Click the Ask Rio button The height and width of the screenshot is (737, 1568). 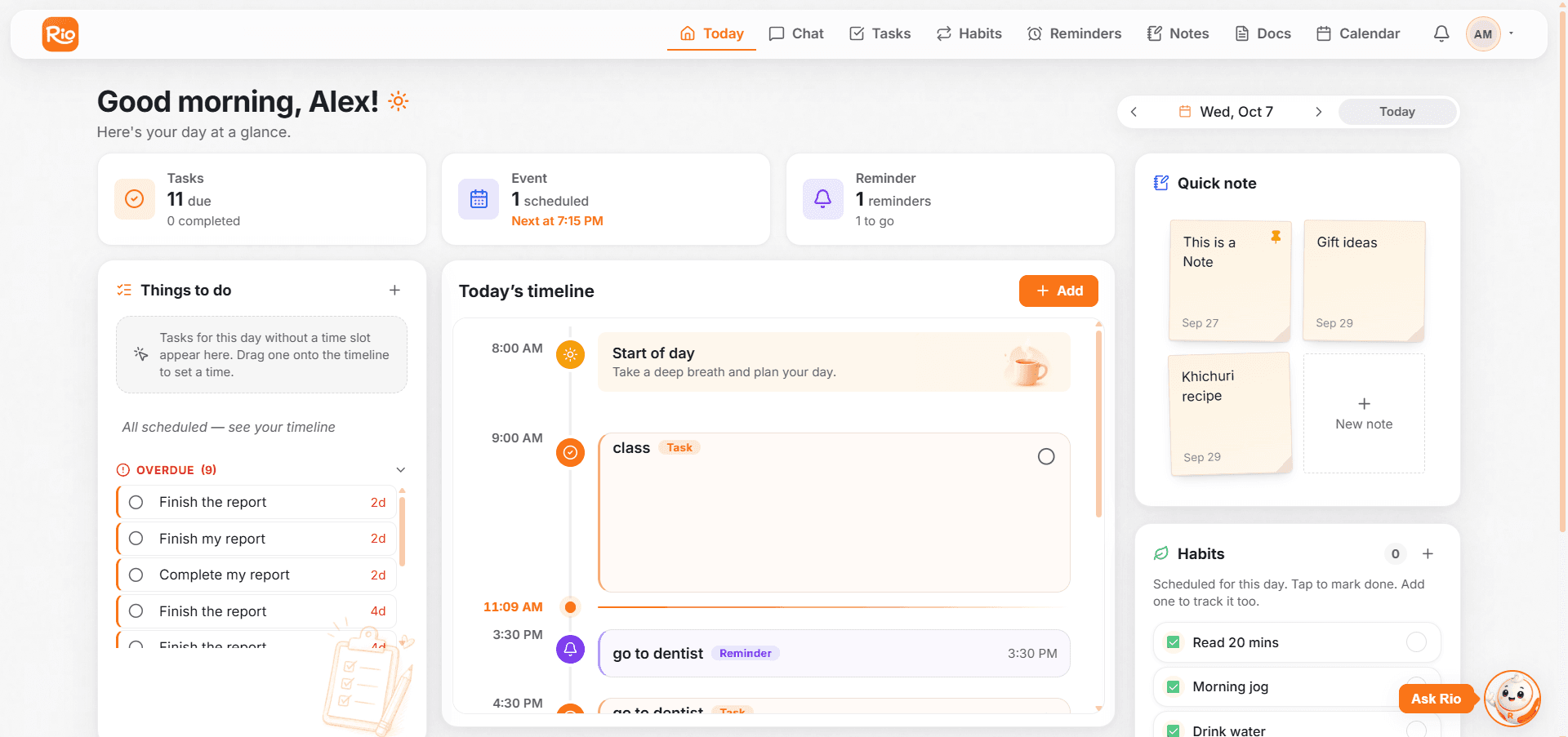pos(1437,699)
